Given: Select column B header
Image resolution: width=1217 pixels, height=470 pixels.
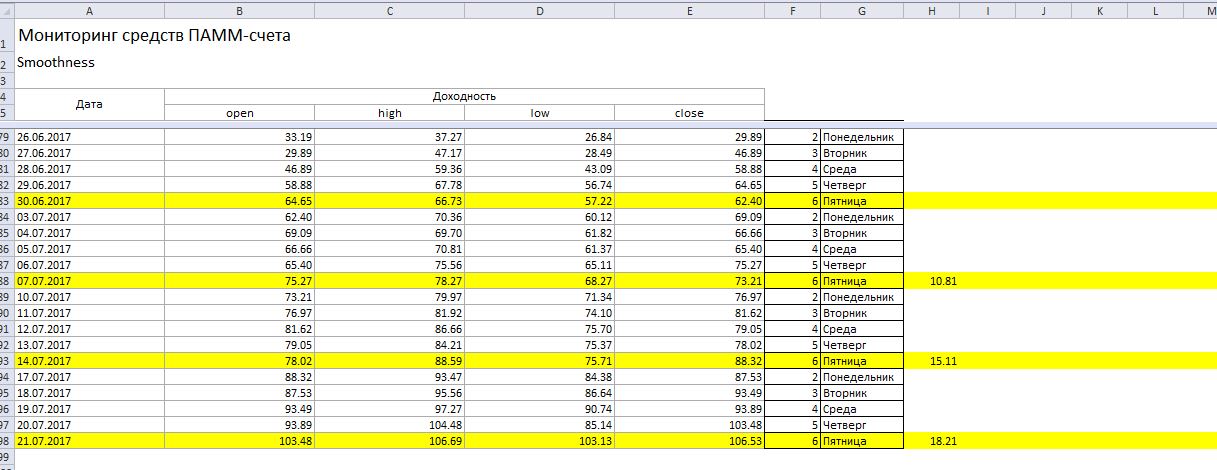Looking at the screenshot, I should [x=239, y=9].
